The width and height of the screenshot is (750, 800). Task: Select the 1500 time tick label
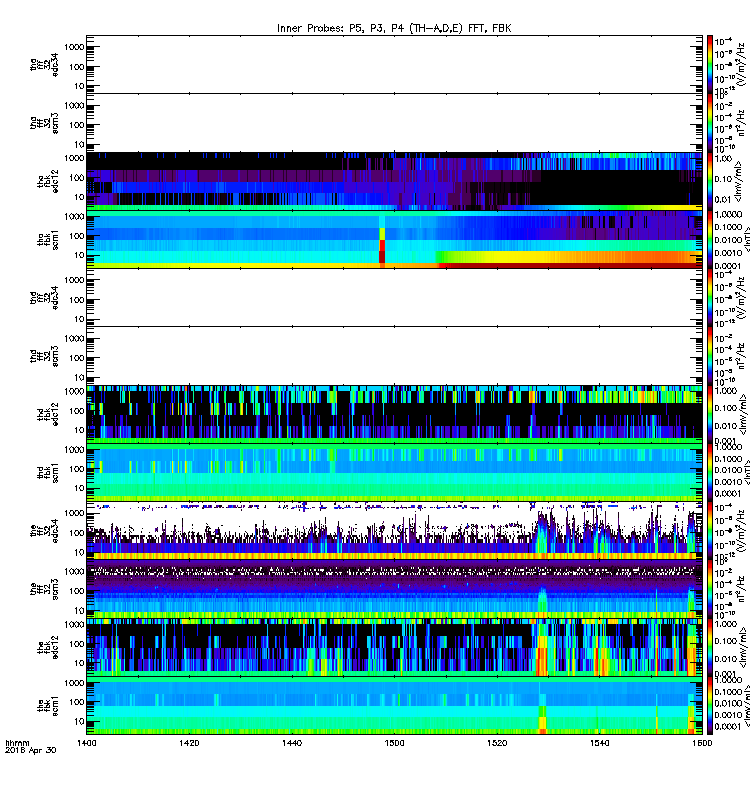(x=394, y=743)
